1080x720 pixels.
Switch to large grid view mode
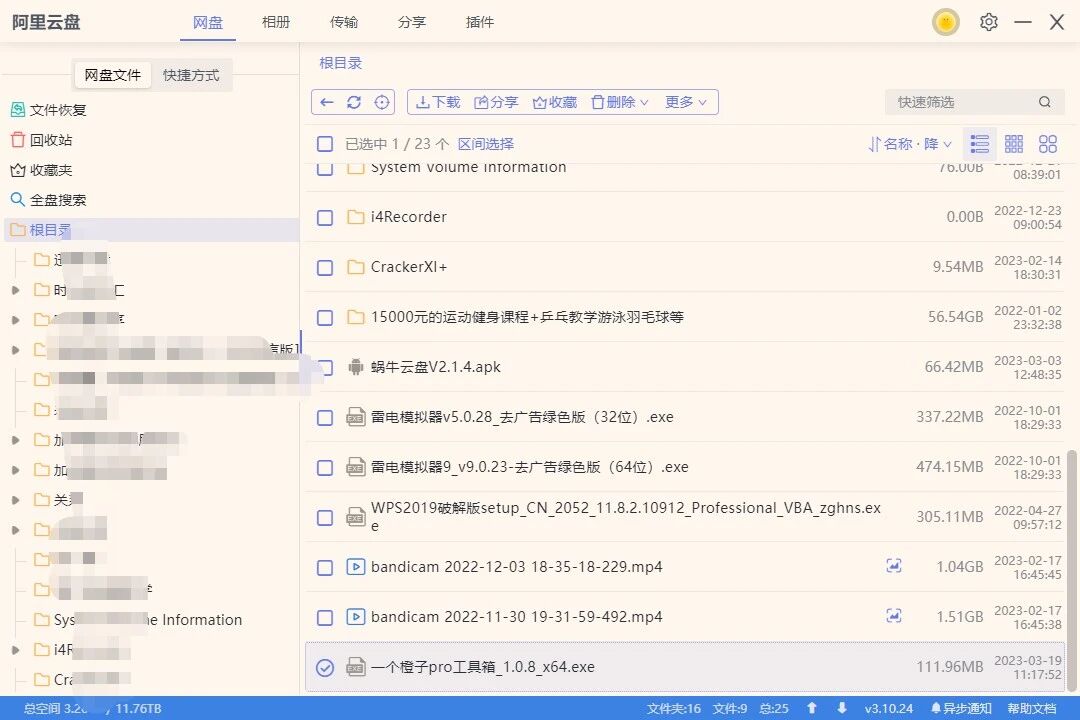[x=1048, y=143]
